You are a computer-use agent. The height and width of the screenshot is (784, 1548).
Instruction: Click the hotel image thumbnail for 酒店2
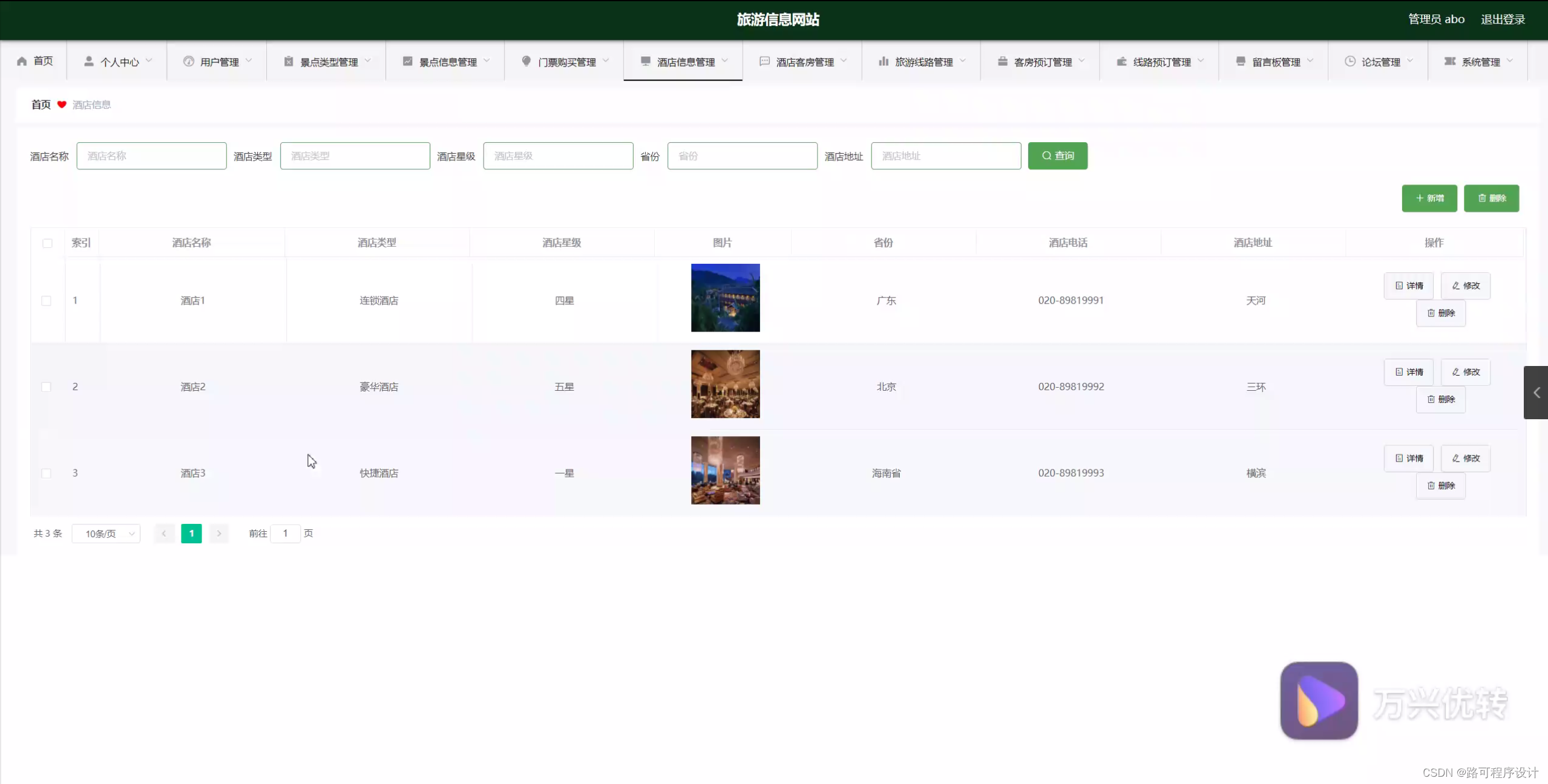coord(724,384)
